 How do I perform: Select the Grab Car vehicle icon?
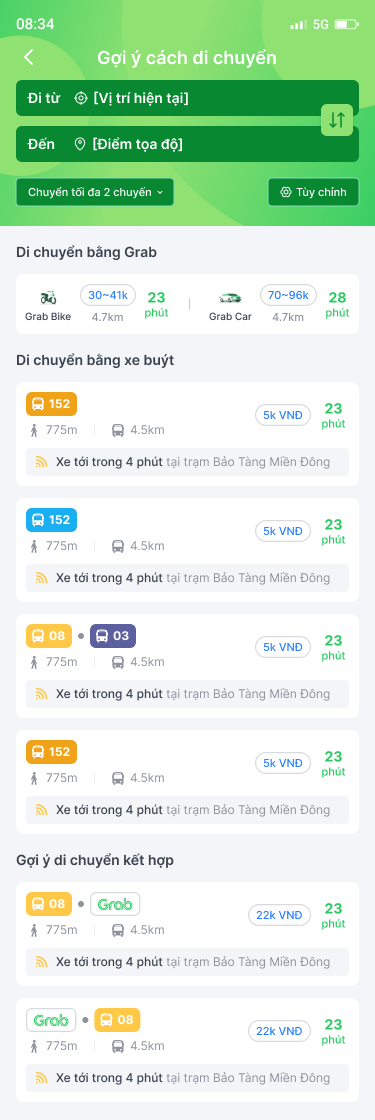point(230,297)
